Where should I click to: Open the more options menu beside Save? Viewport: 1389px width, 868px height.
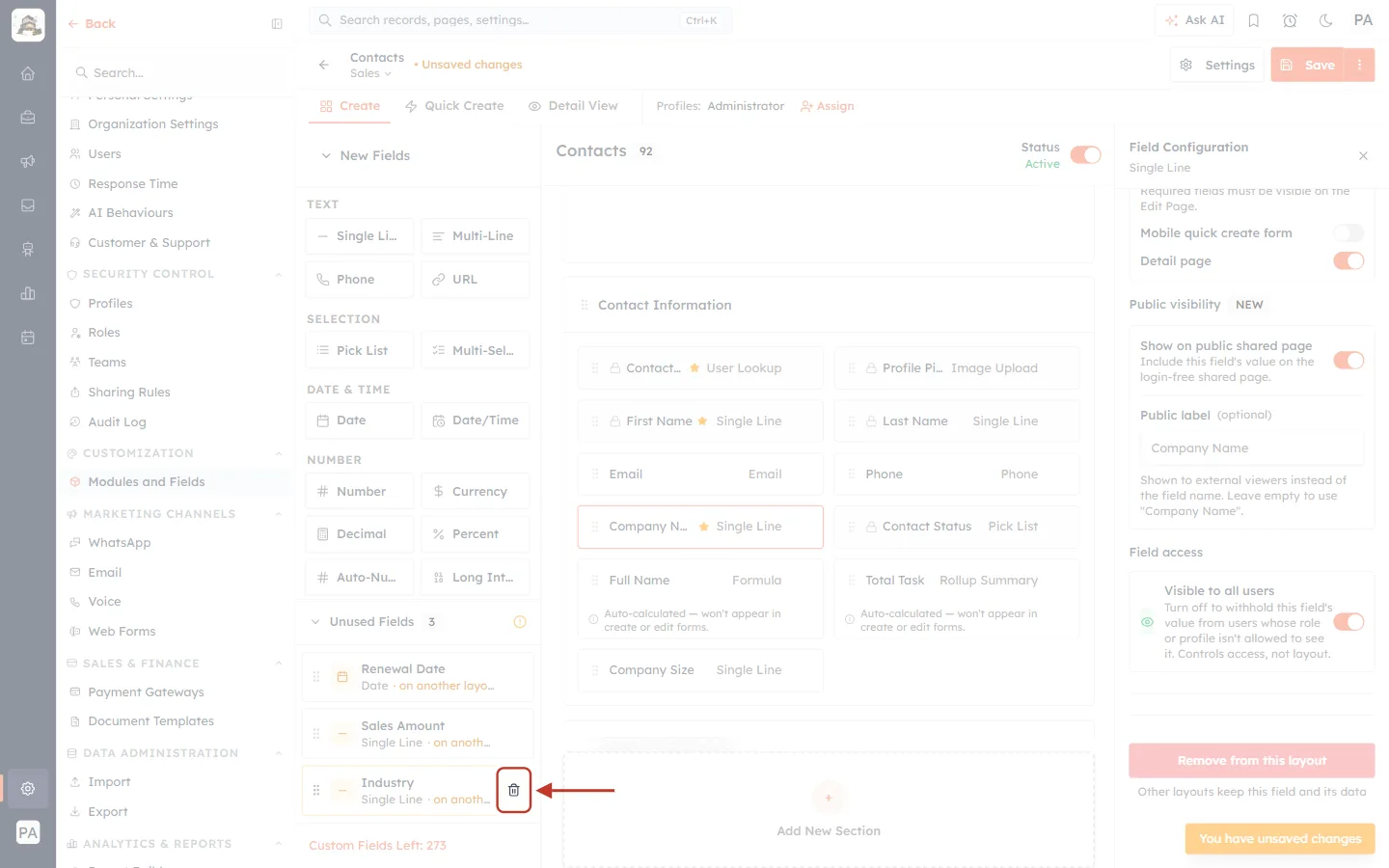1360,65
